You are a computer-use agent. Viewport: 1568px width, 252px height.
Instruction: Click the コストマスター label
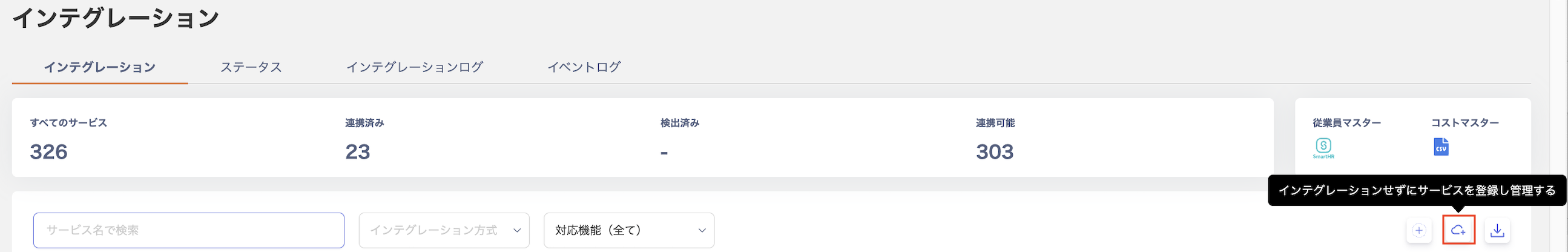click(x=1464, y=123)
